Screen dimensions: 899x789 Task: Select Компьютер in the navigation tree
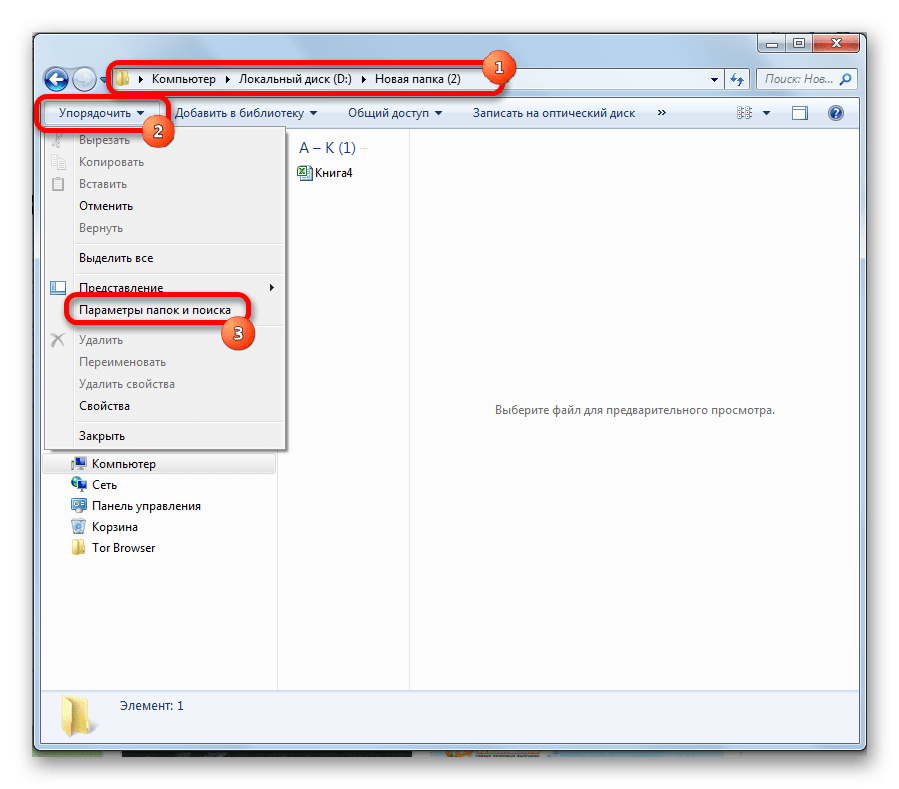[124, 464]
